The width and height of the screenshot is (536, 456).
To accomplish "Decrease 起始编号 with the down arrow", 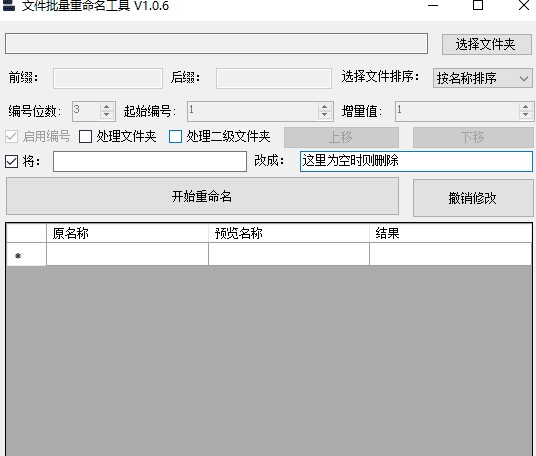I will (324, 115).
